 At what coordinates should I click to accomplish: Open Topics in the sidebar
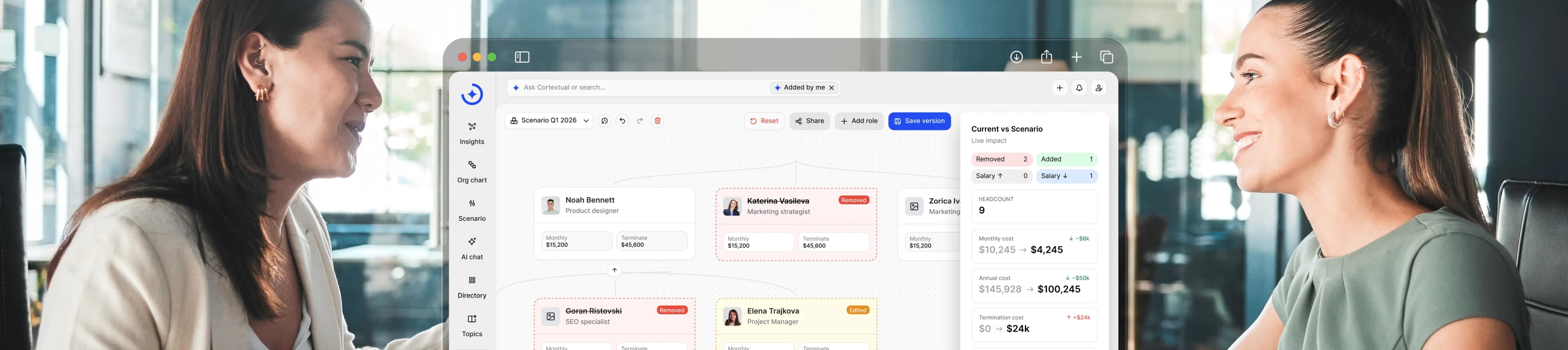point(472,326)
